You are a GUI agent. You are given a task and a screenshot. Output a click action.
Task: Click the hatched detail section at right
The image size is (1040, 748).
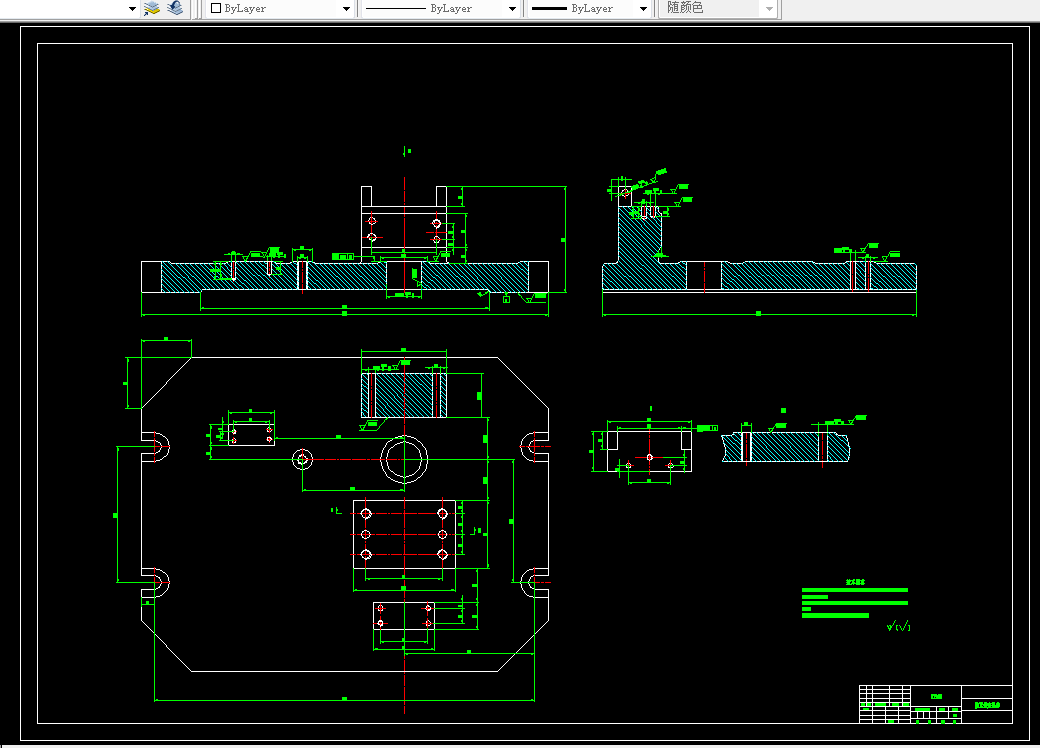pos(786,448)
